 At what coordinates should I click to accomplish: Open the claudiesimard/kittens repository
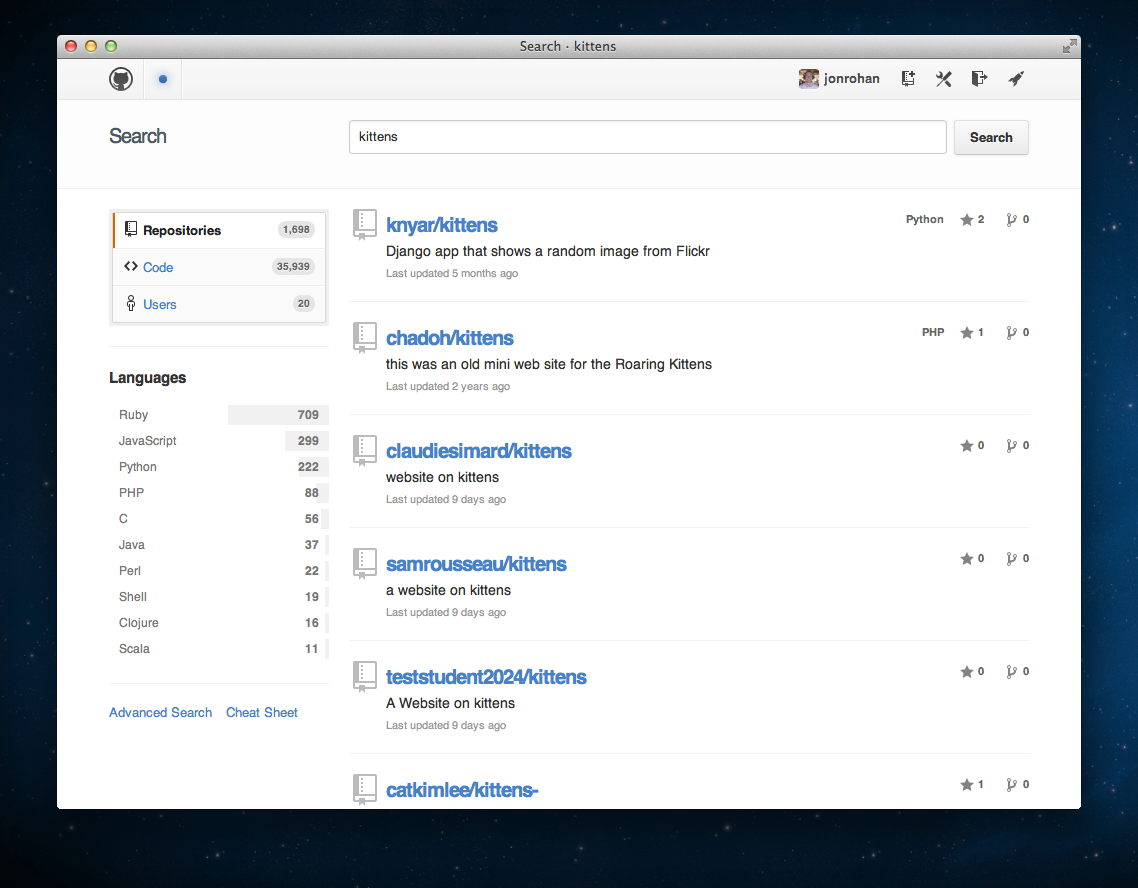(478, 451)
